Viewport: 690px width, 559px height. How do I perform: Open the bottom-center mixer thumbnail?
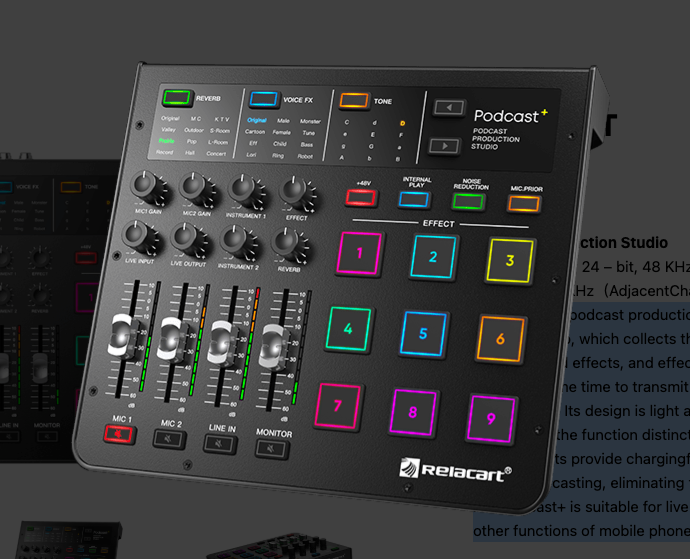pyautogui.click(x=279, y=547)
